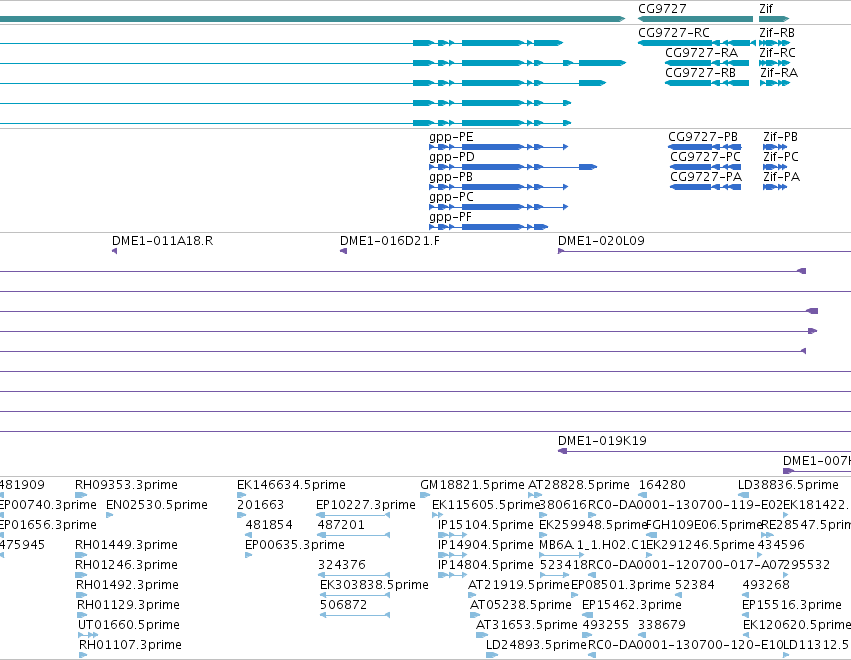This screenshot has width=851, height=660.
Task: Click the DME1-020L09 clone label
Action: point(601,241)
